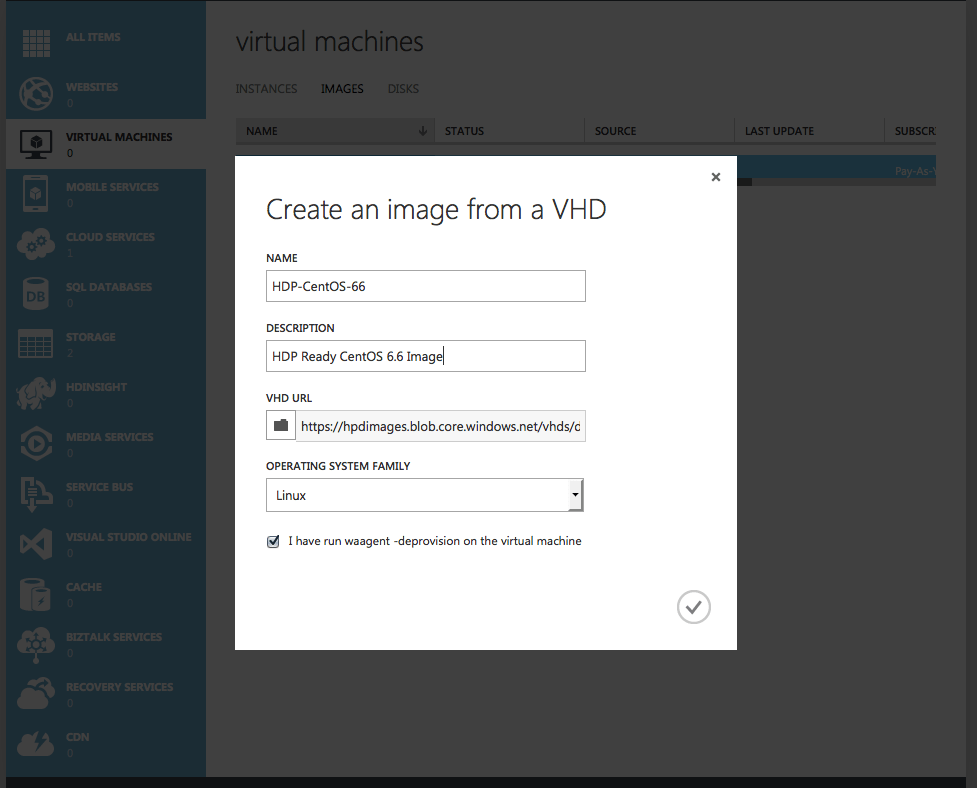Open the DISKS tab

click(403, 88)
